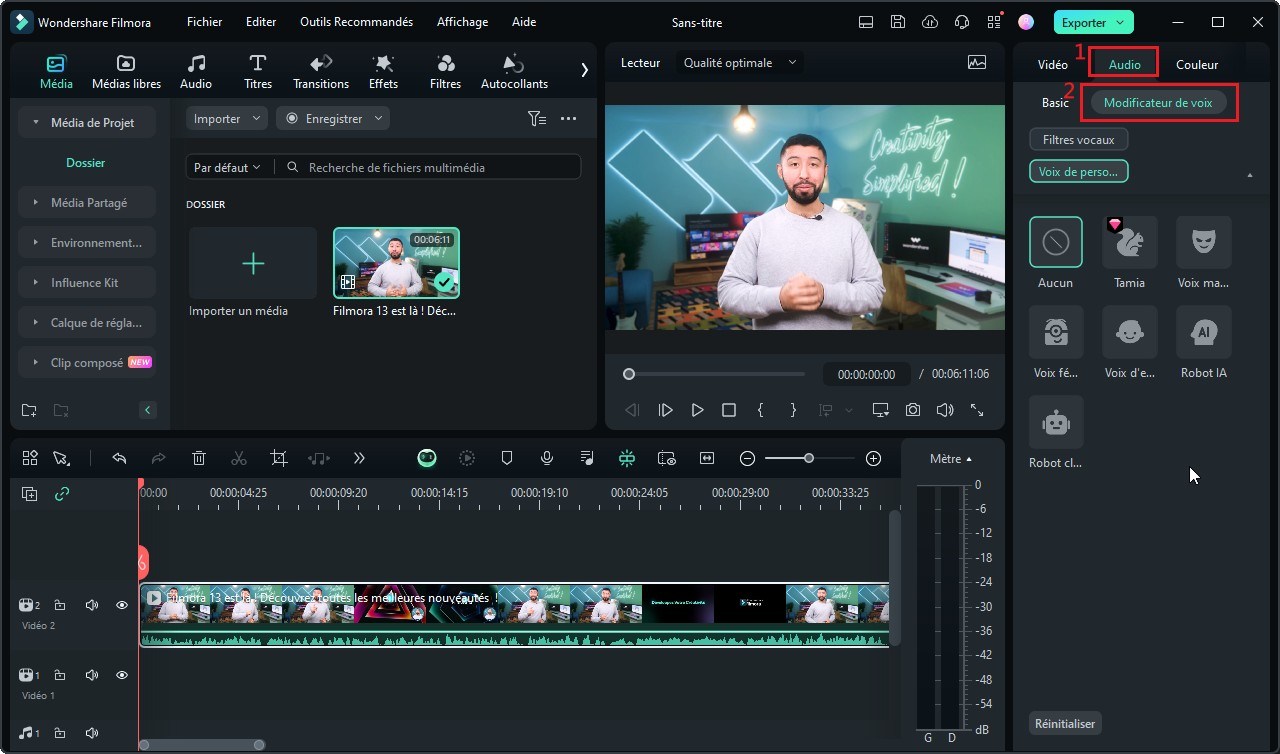Click the timeline zoom slider handle

pos(809,458)
